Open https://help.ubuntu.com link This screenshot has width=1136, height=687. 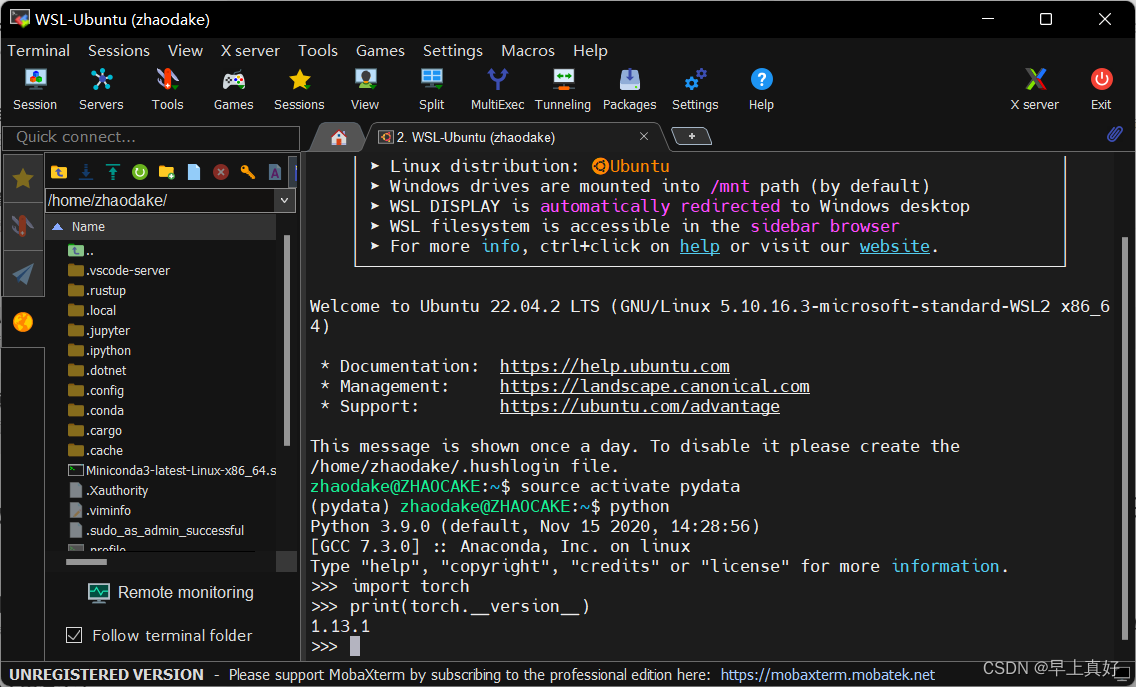(x=614, y=366)
